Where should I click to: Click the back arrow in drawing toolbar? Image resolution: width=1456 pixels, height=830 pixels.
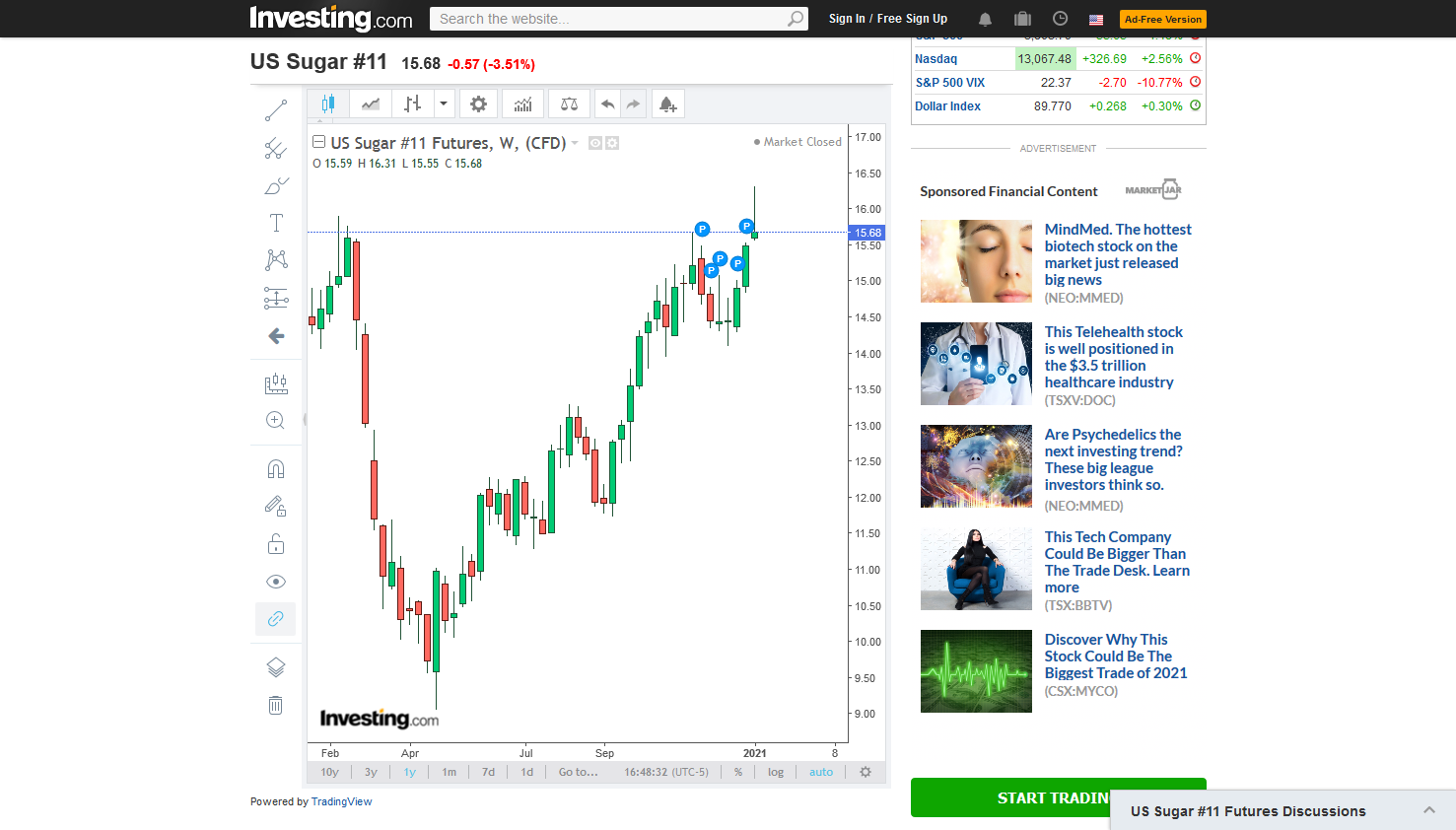276,336
